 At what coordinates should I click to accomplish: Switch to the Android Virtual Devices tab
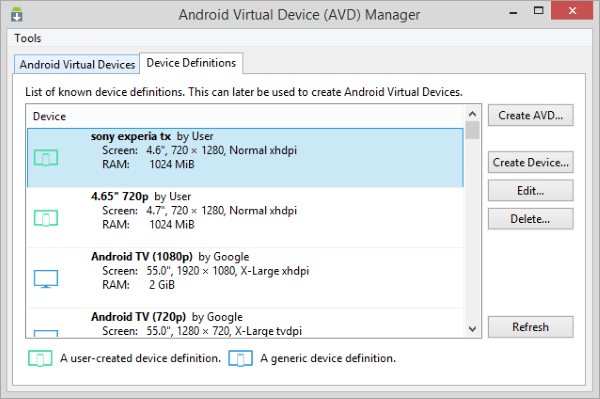pos(77,64)
